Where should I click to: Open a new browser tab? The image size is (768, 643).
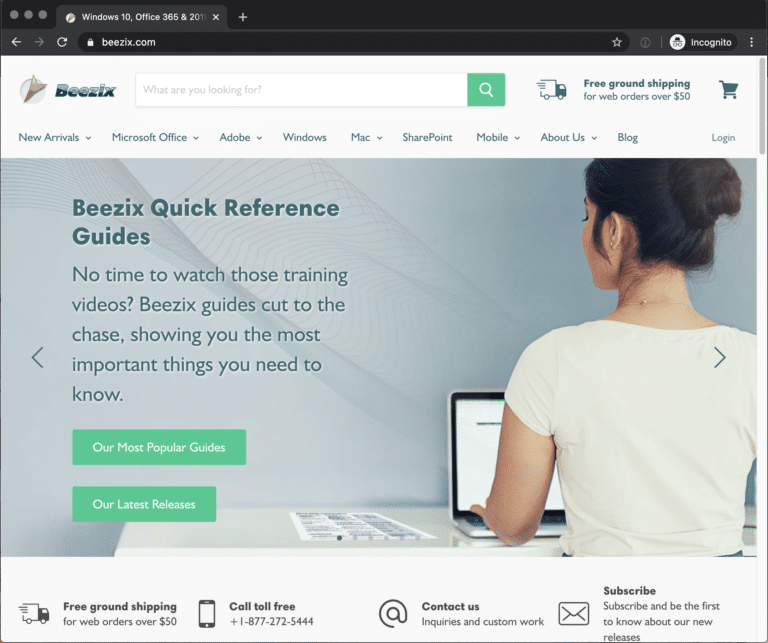point(242,17)
